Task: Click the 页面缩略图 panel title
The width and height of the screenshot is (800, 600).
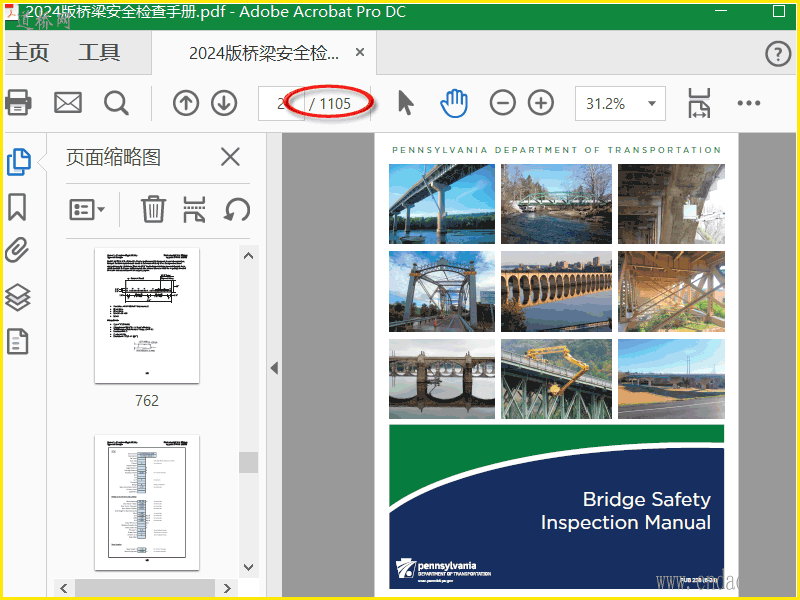Action: pos(113,157)
